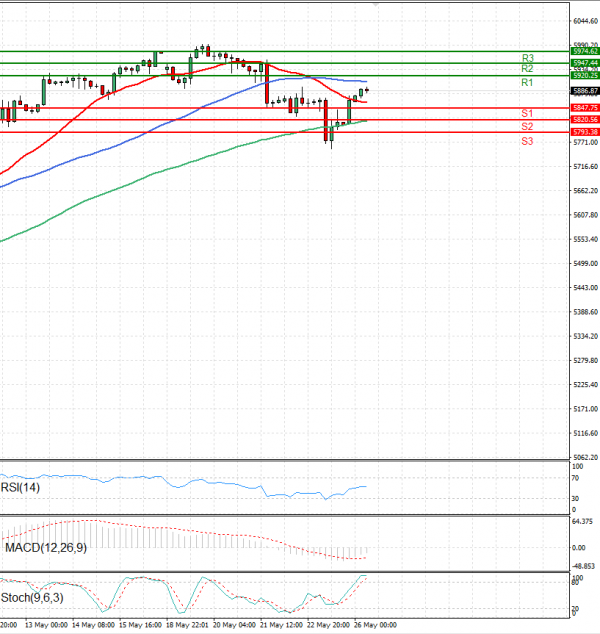Click the 5771.00 price axis value
Viewport: 600px width, 634px height.
click(585, 142)
